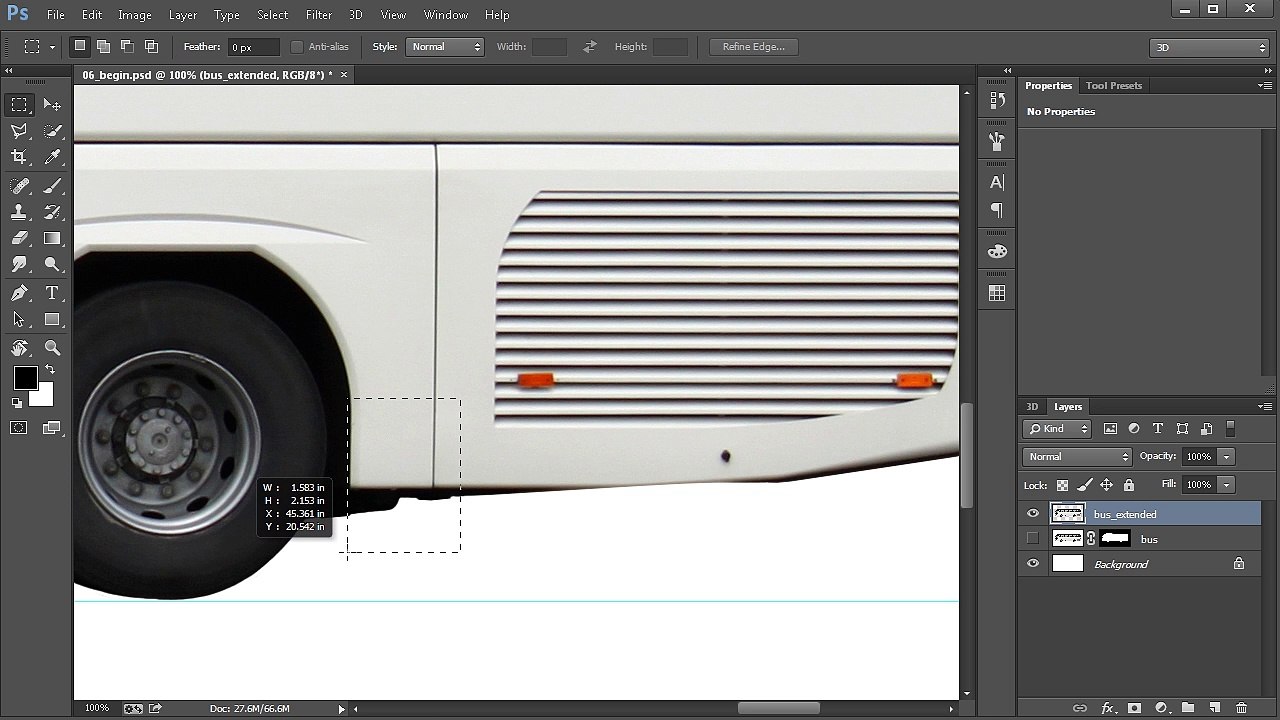Screen dimensions: 1280x720
Task: Select the Horizontal Type tool
Action: click(52, 293)
